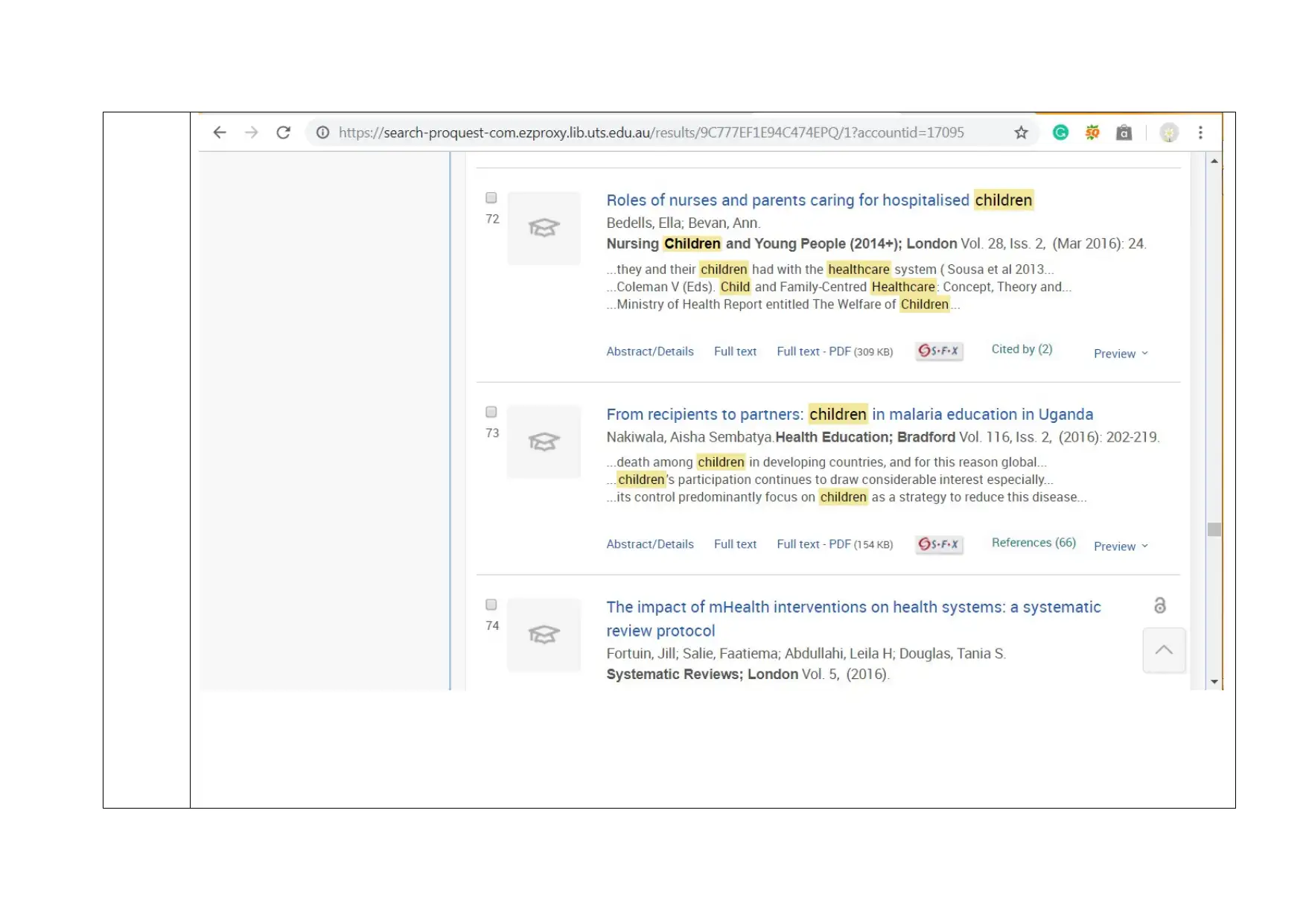
Task: Click the vertical scrollbar thumb
Action: coord(1214,529)
